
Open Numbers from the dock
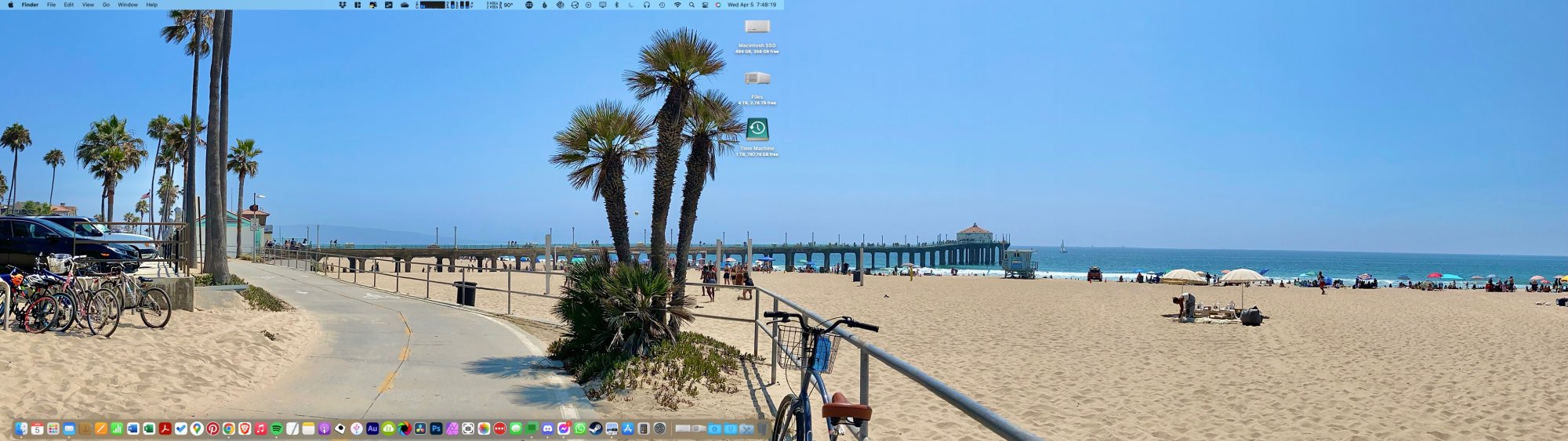click(x=117, y=428)
